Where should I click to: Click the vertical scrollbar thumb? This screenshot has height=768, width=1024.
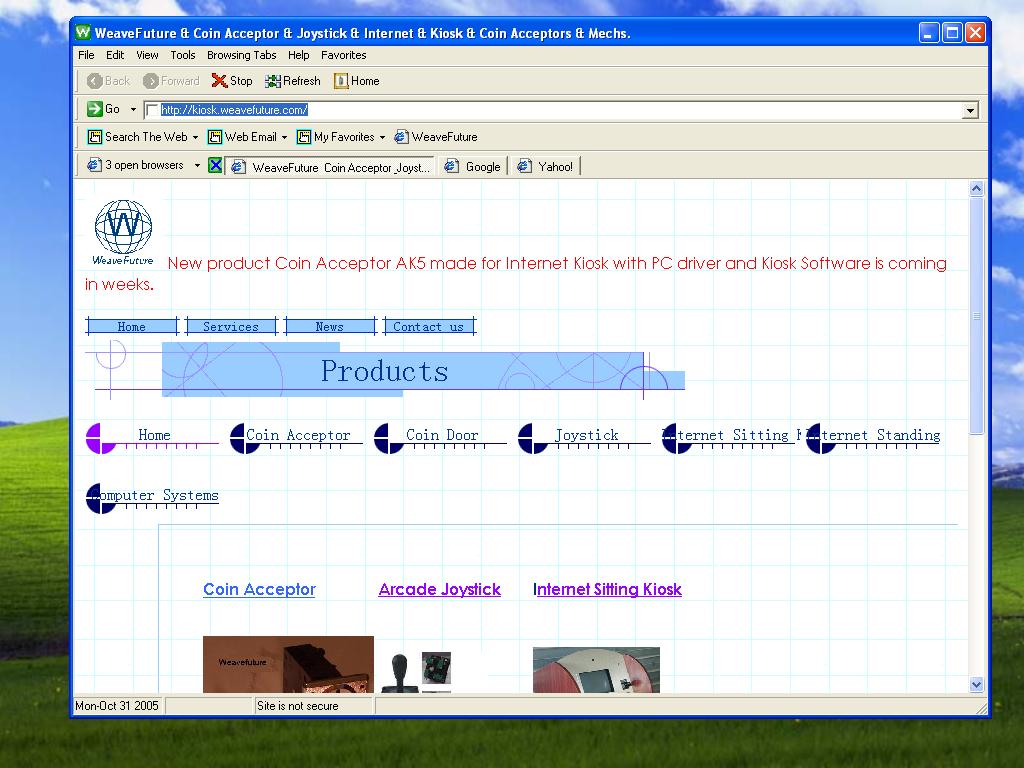pos(976,315)
